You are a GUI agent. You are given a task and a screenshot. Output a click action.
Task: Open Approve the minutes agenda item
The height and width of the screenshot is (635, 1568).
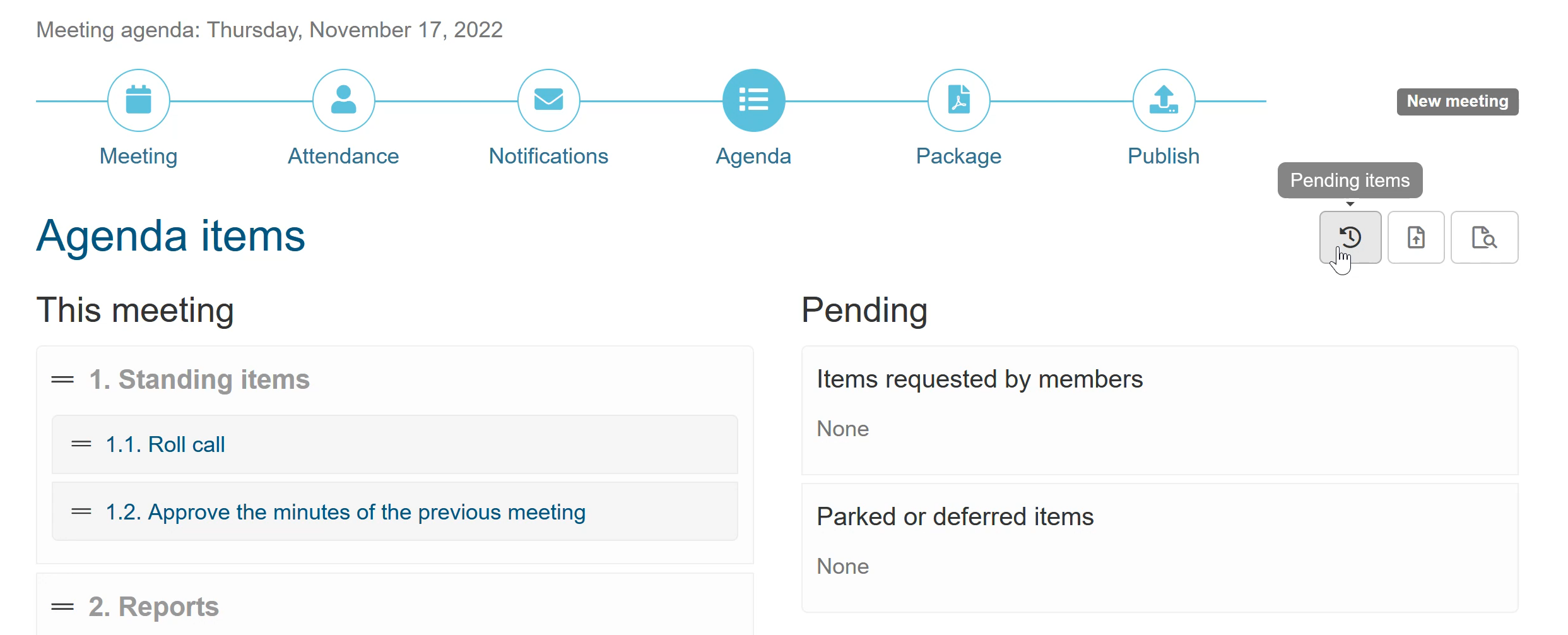pyautogui.click(x=345, y=512)
